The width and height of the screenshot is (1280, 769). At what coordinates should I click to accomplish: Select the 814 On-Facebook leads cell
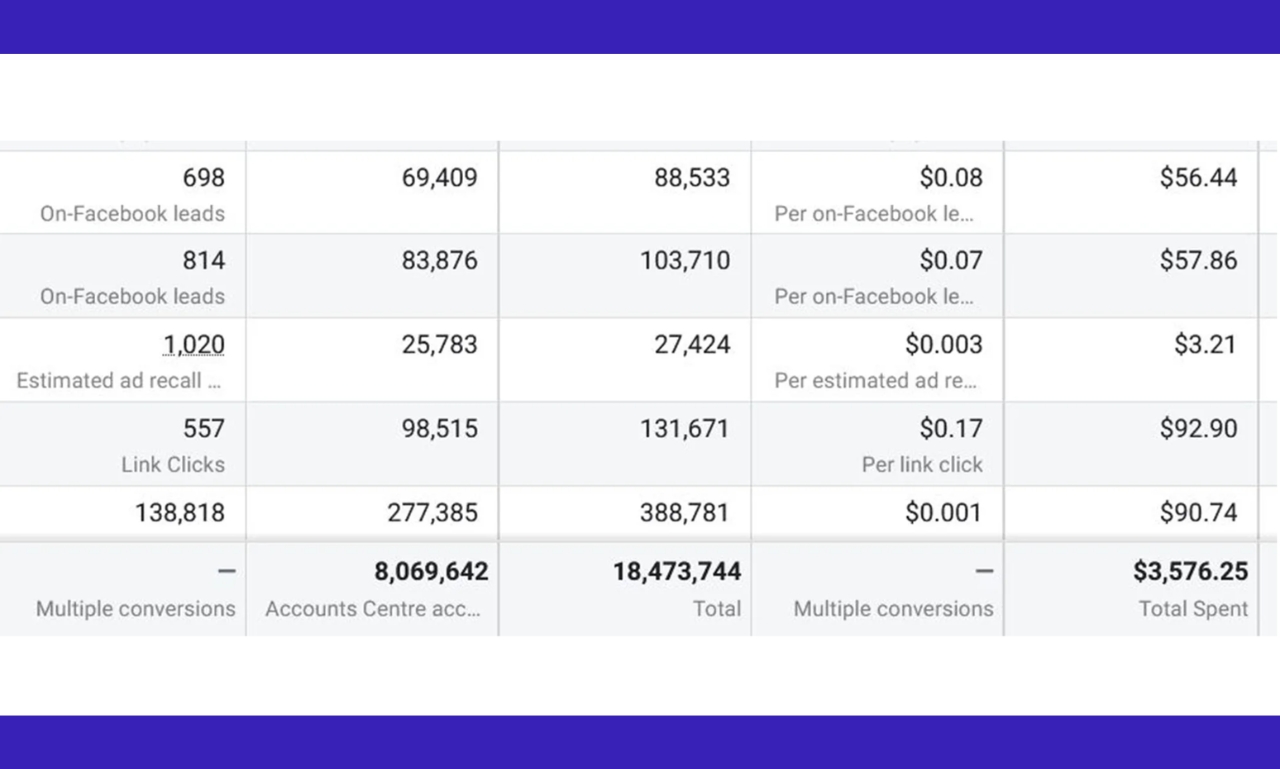[203, 261]
